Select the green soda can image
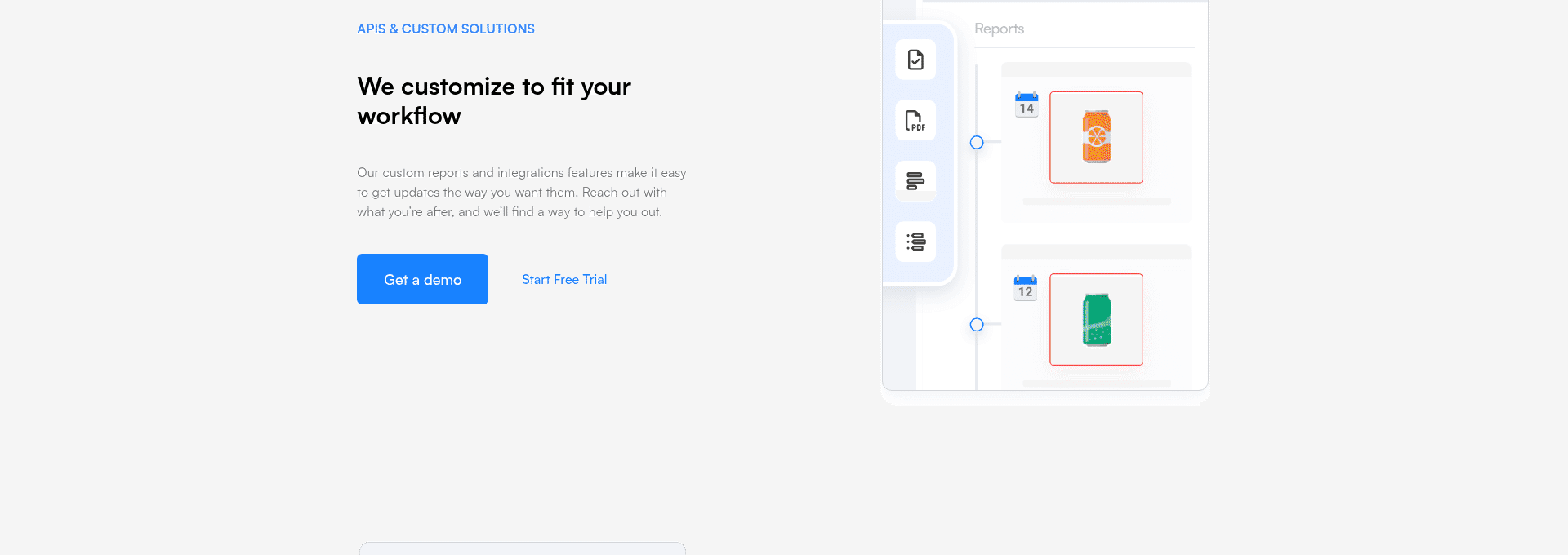The width and height of the screenshot is (1568, 555). (x=1096, y=319)
